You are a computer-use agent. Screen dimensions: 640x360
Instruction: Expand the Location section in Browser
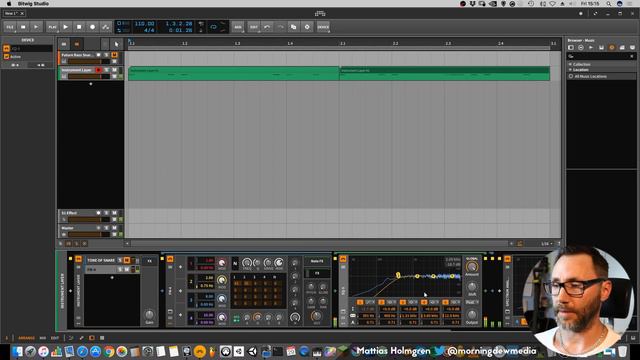tap(580, 70)
